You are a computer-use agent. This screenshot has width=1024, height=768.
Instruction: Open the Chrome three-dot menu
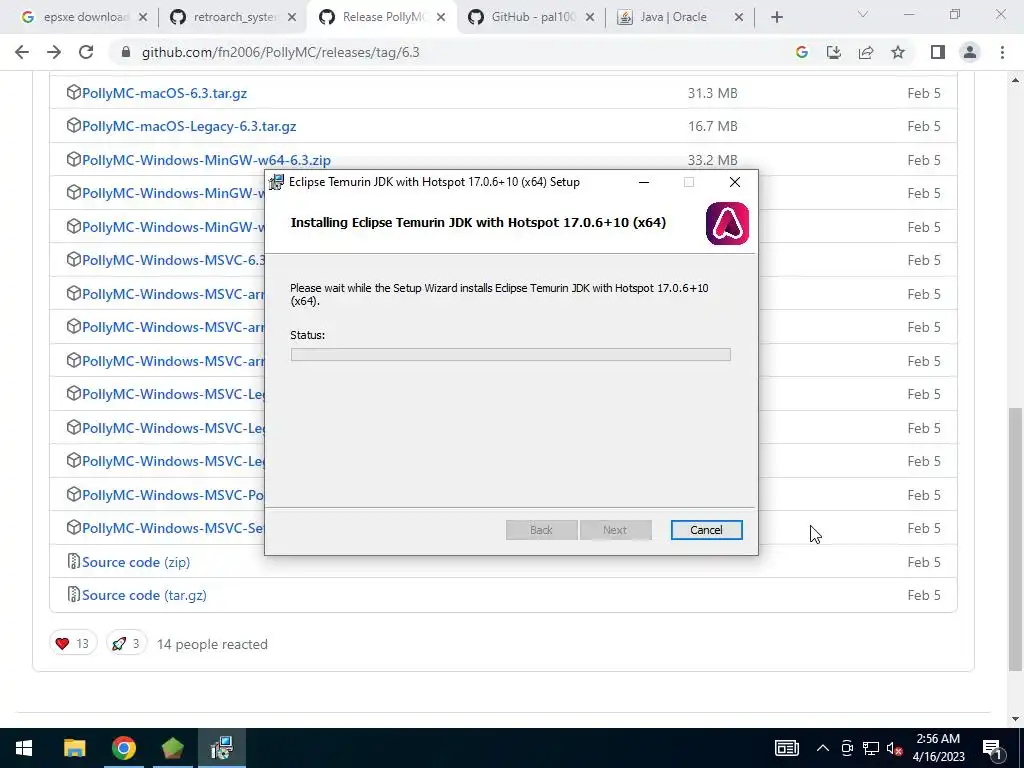pyautogui.click(x=1002, y=52)
